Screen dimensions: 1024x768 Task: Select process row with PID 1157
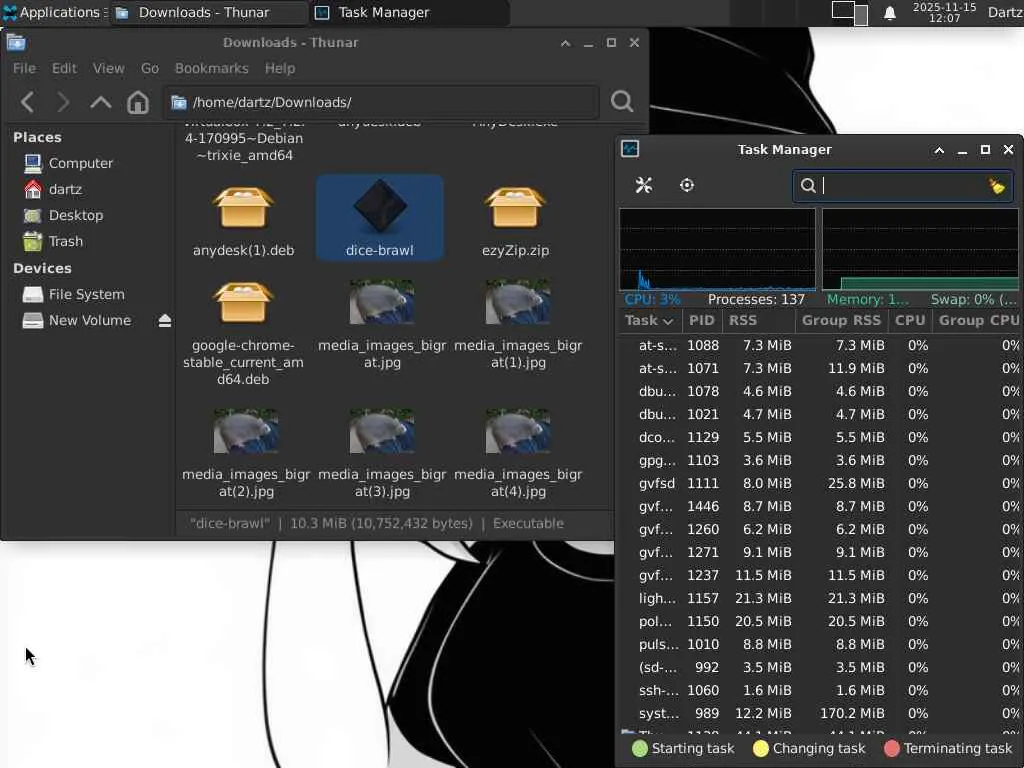820,598
